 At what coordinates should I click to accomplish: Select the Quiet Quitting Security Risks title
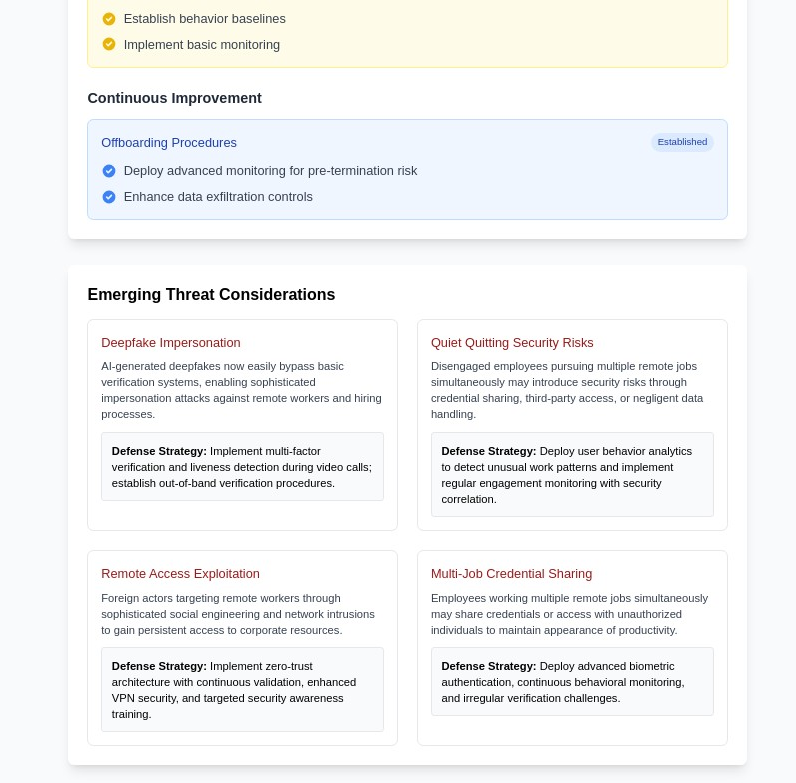[512, 343]
